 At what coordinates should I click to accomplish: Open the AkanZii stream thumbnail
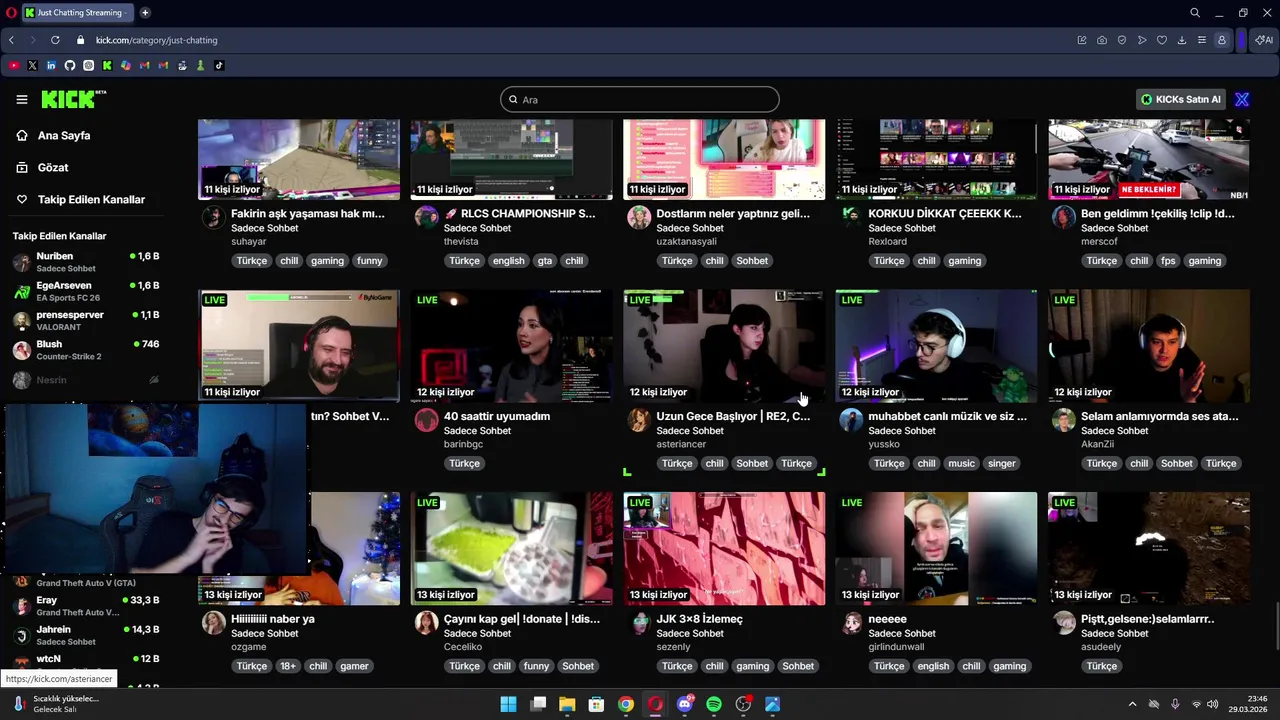click(x=1149, y=346)
